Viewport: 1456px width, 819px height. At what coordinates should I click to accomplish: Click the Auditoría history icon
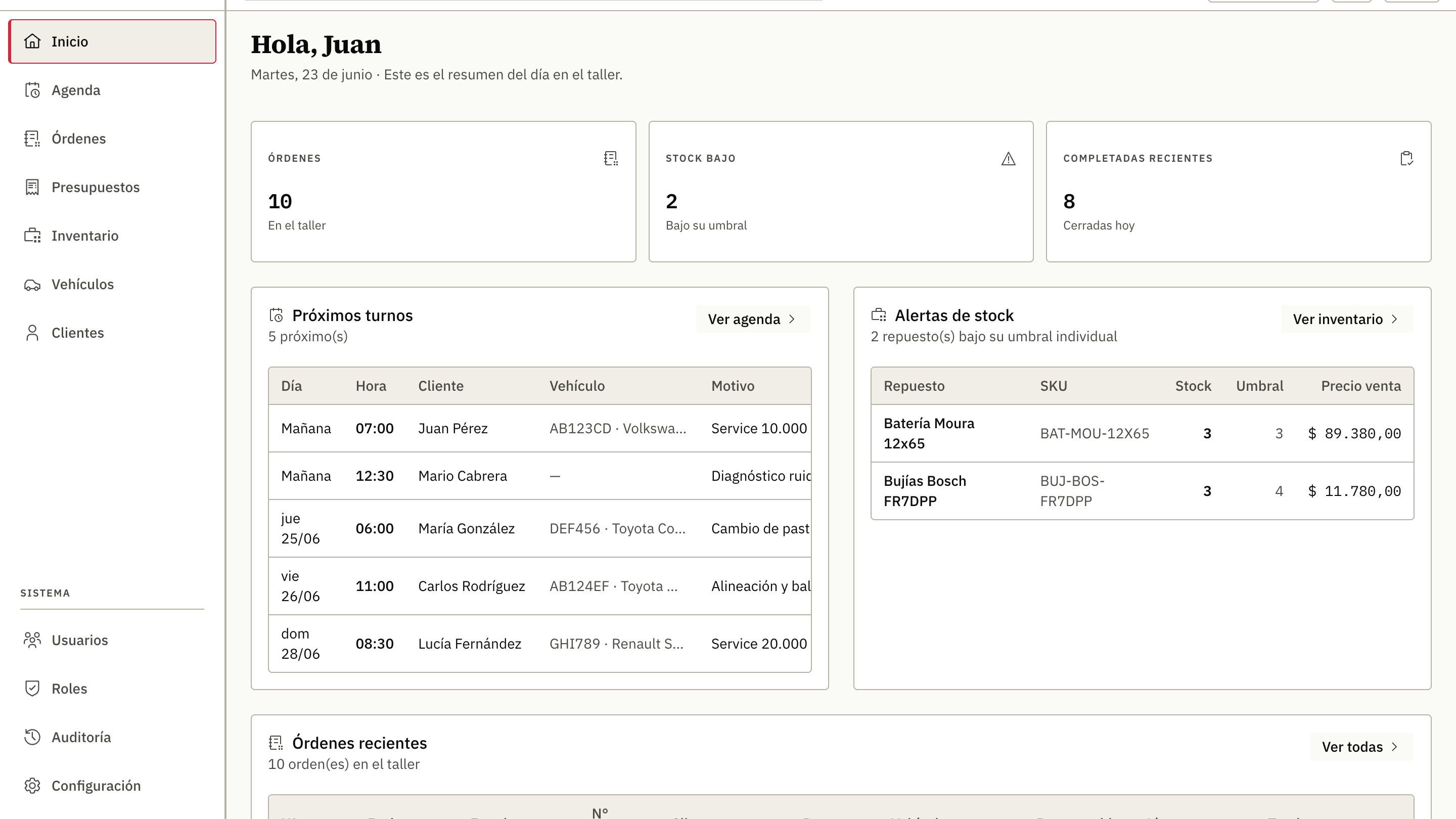pos(32,737)
